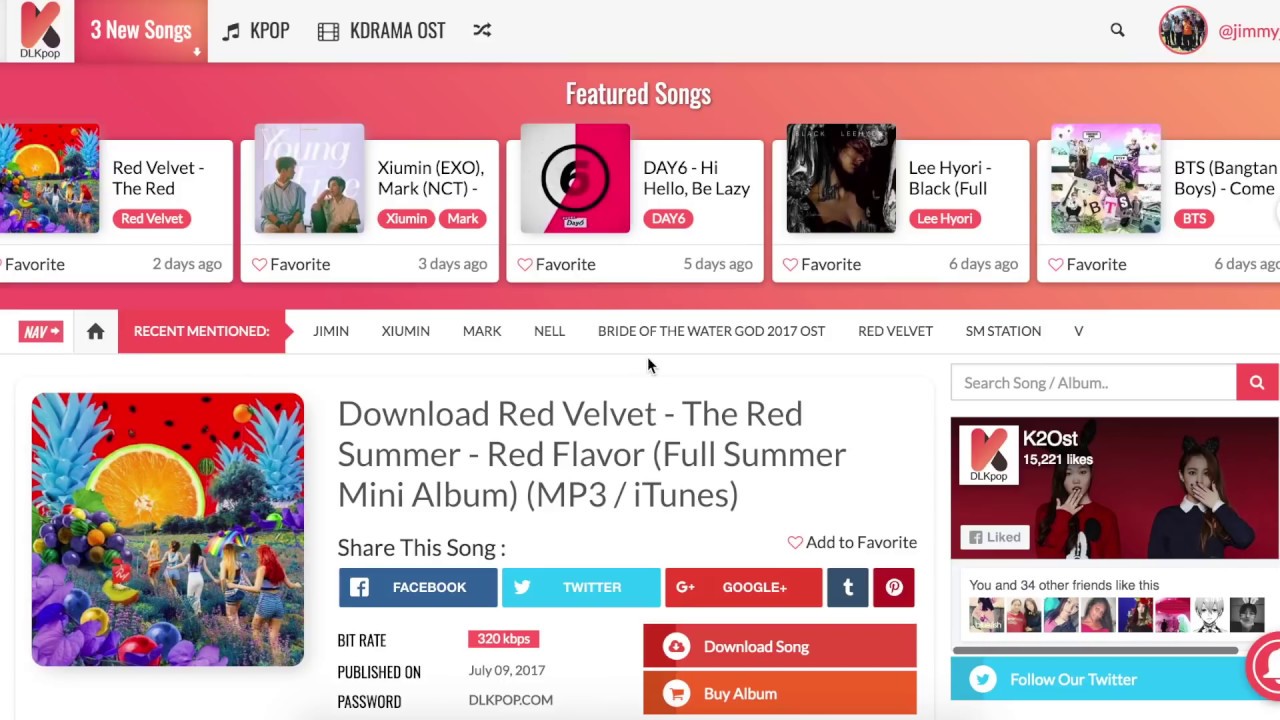Click the Buy Album button
This screenshot has height=720, width=1280.
(x=780, y=693)
